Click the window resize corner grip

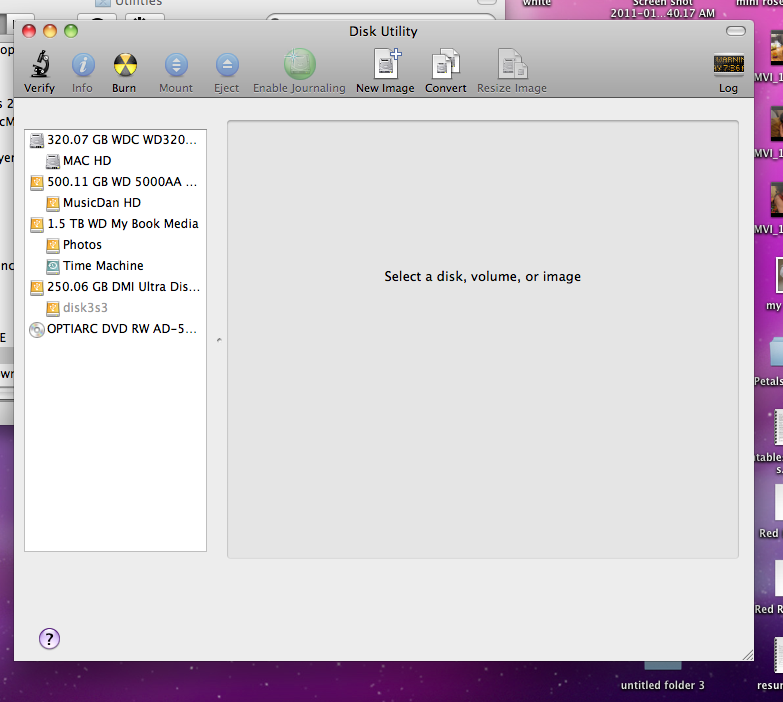tap(748, 655)
